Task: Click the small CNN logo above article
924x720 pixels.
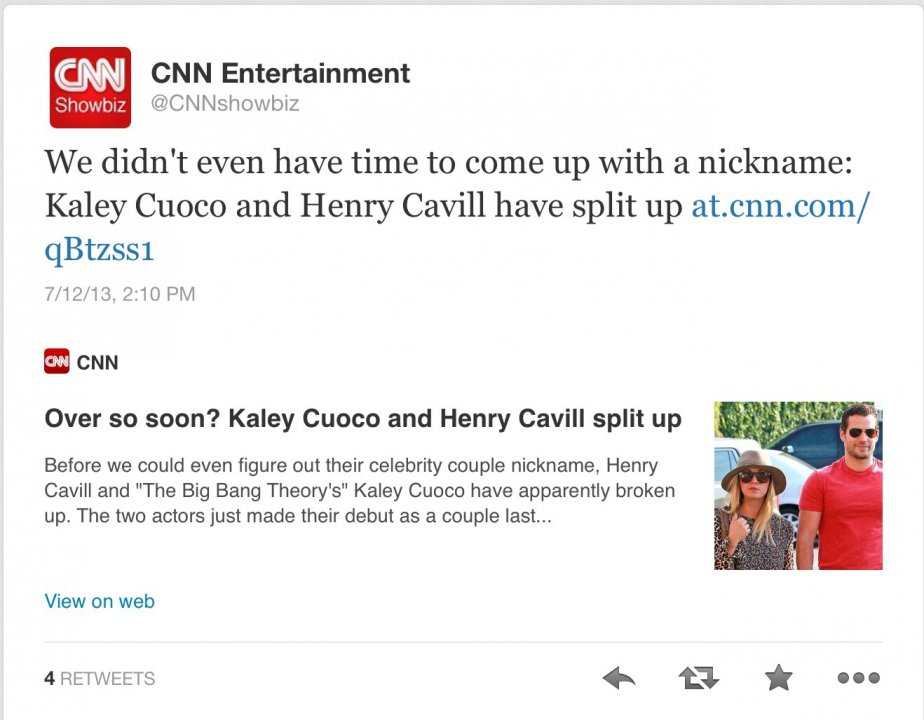Action: pyautogui.click(x=57, y=361)
